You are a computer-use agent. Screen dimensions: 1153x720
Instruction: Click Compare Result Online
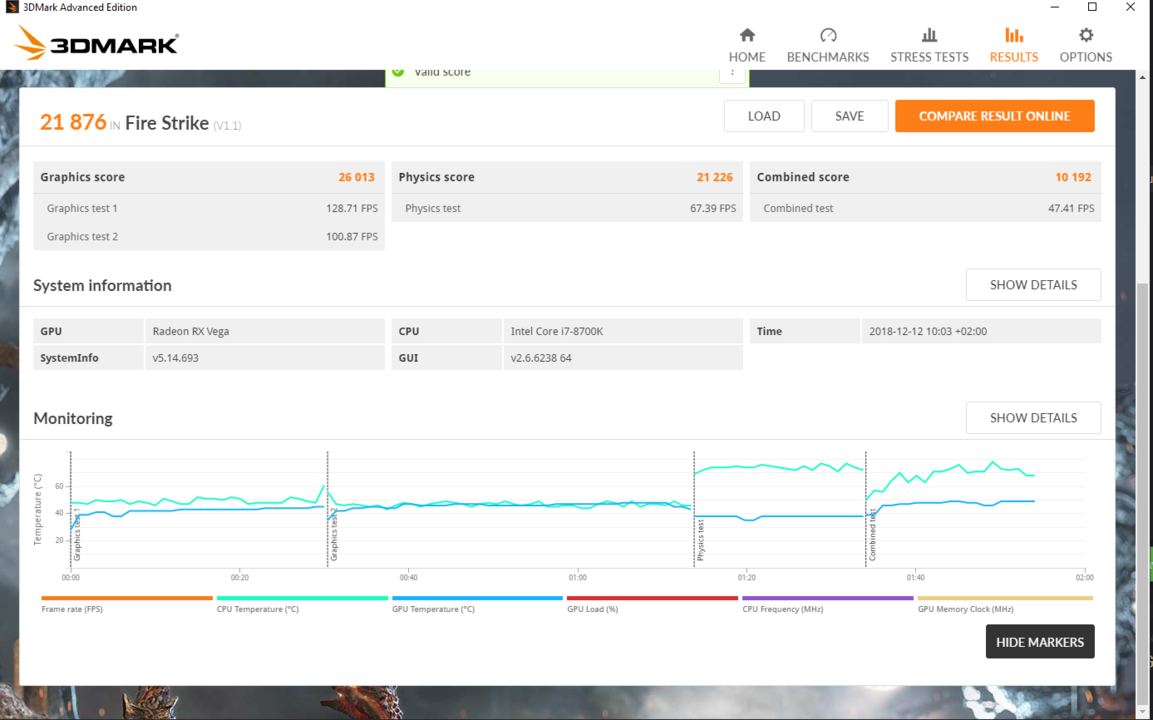point(994,116)
